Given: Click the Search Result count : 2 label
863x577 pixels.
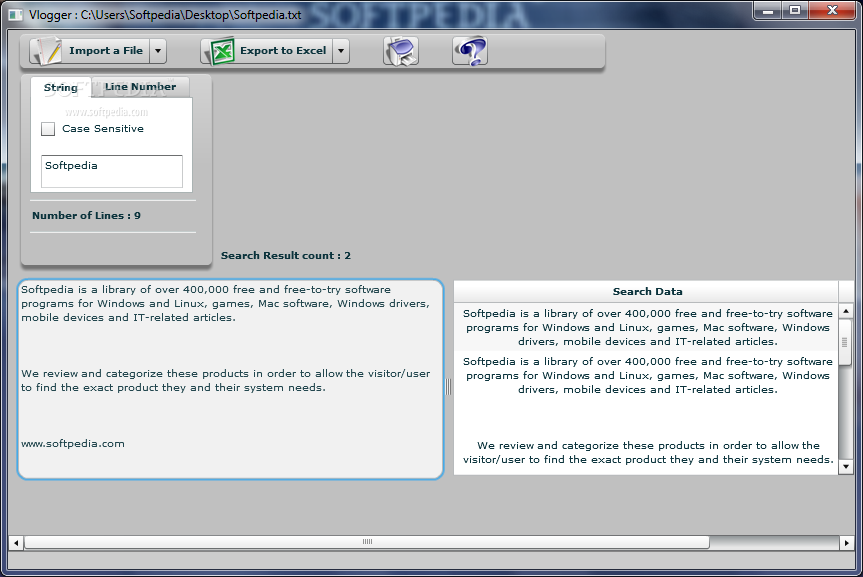Looking at the screenshot, I should [286, 255].
